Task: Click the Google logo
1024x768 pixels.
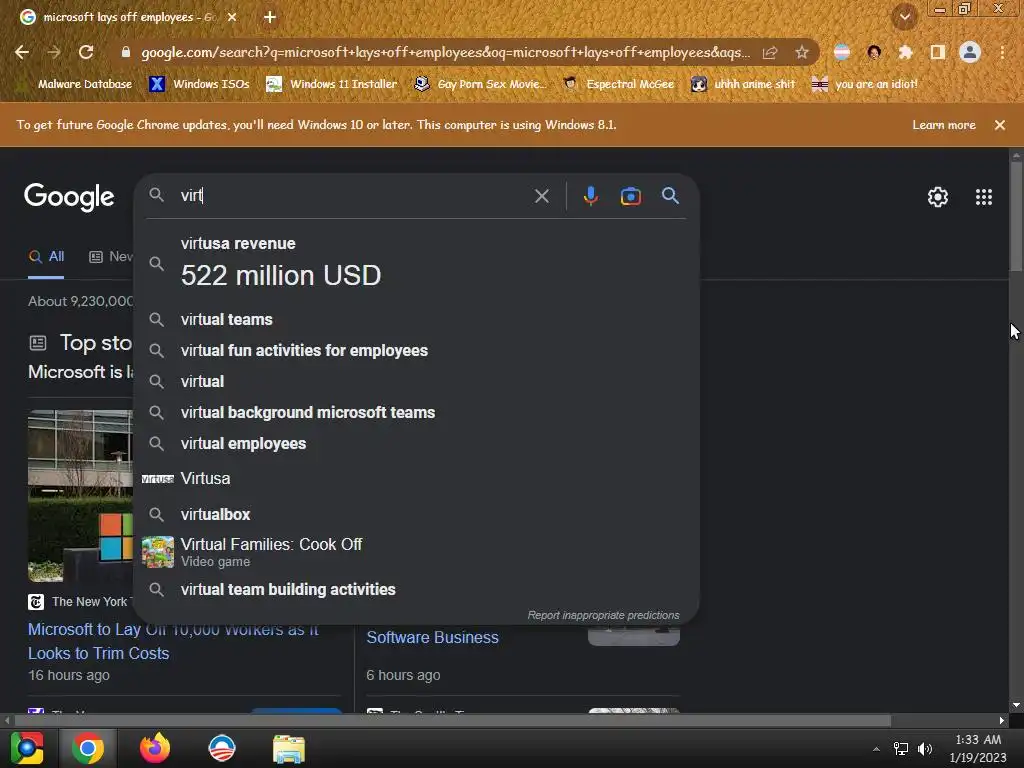Action: 69,197
